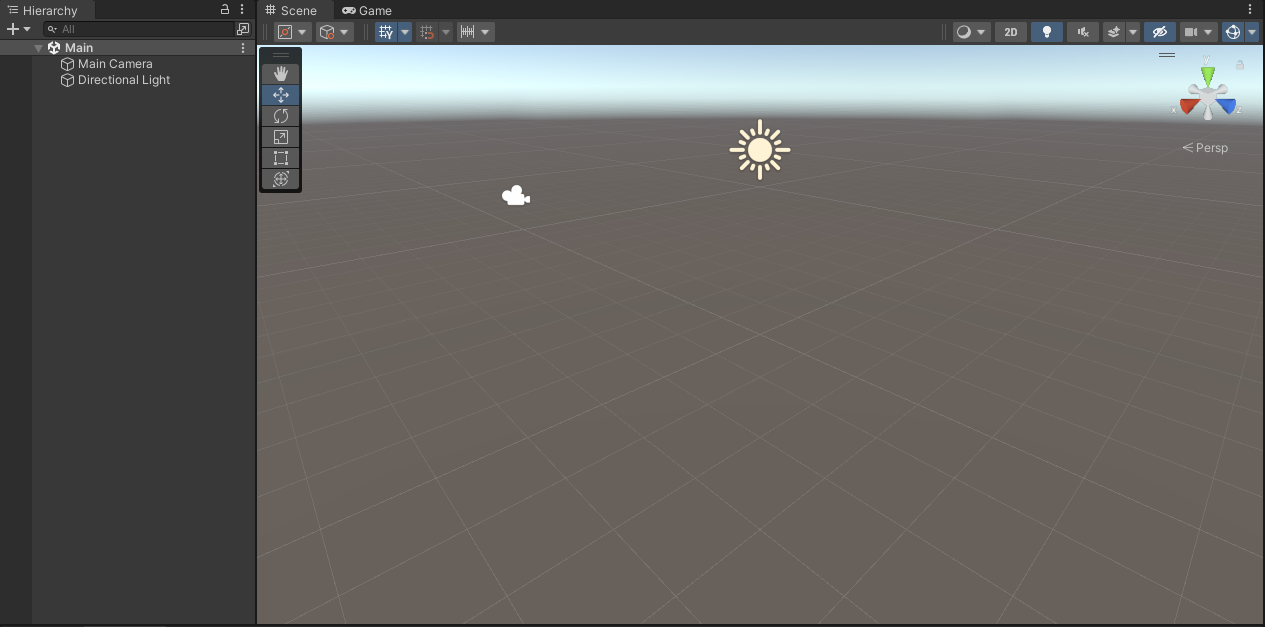Switch to the Game tab
Screen dimensions: 1265x627
pyautogui.click(x=367, y=11)
